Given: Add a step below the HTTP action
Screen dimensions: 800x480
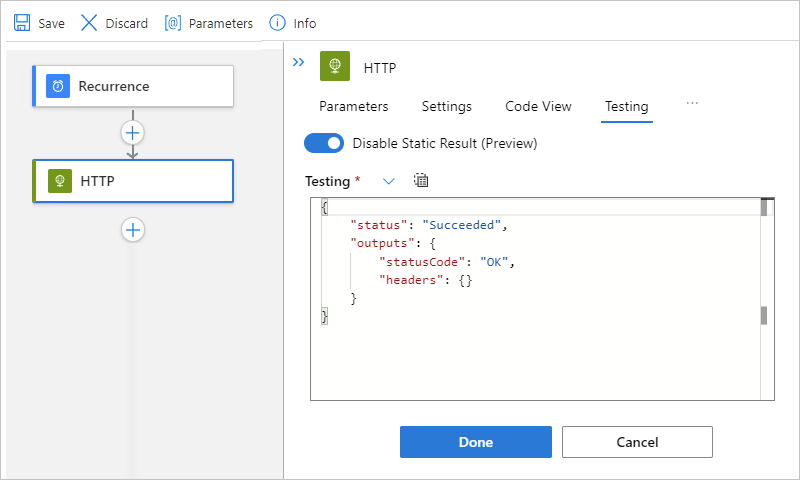Looking at the screenshot, I should coord(133,230).
